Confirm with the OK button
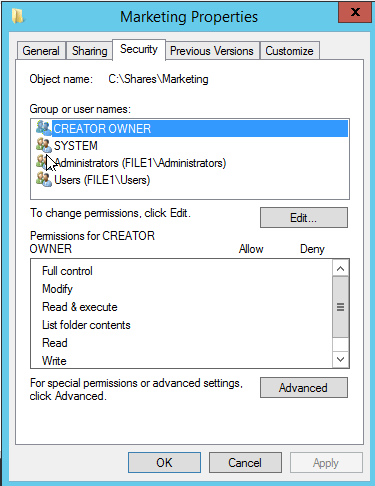The height and width of the screenshot is (486, 375). click(x=164, y=463)
